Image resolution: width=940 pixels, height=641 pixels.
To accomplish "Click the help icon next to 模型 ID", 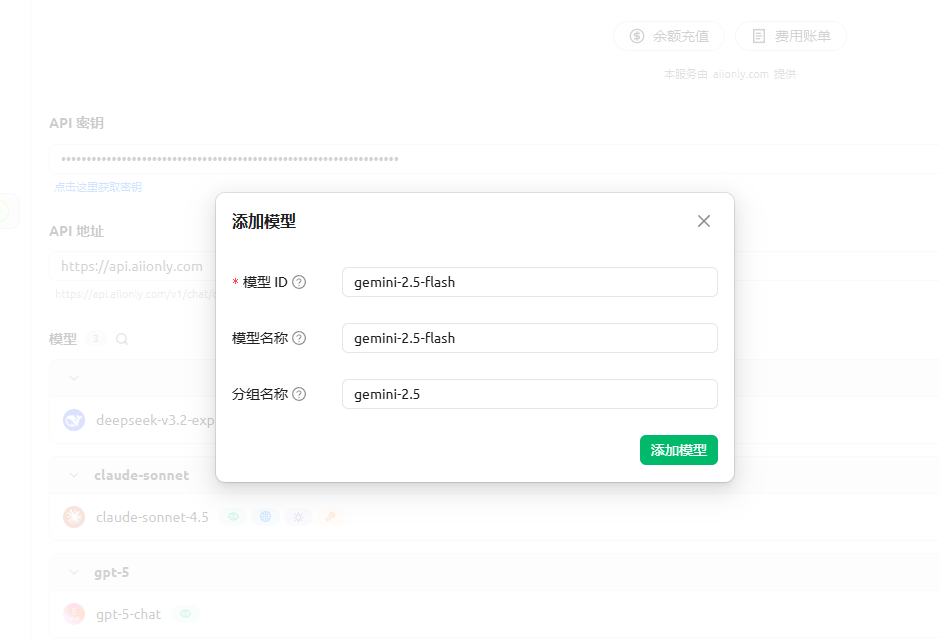I will tap(299, 282).
